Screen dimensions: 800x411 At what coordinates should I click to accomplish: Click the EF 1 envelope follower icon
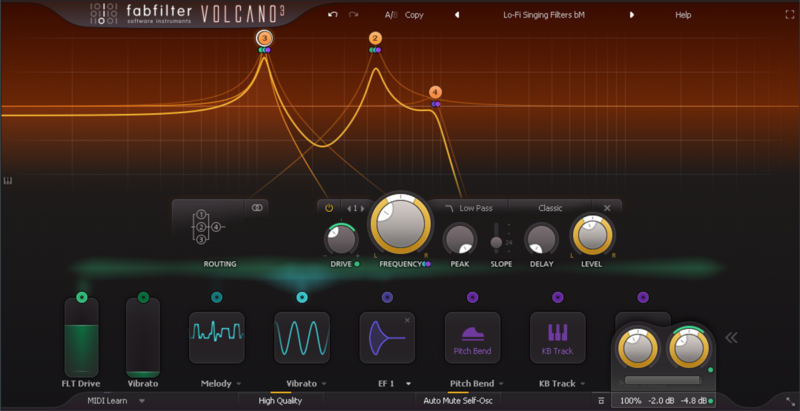pos(387,338)
